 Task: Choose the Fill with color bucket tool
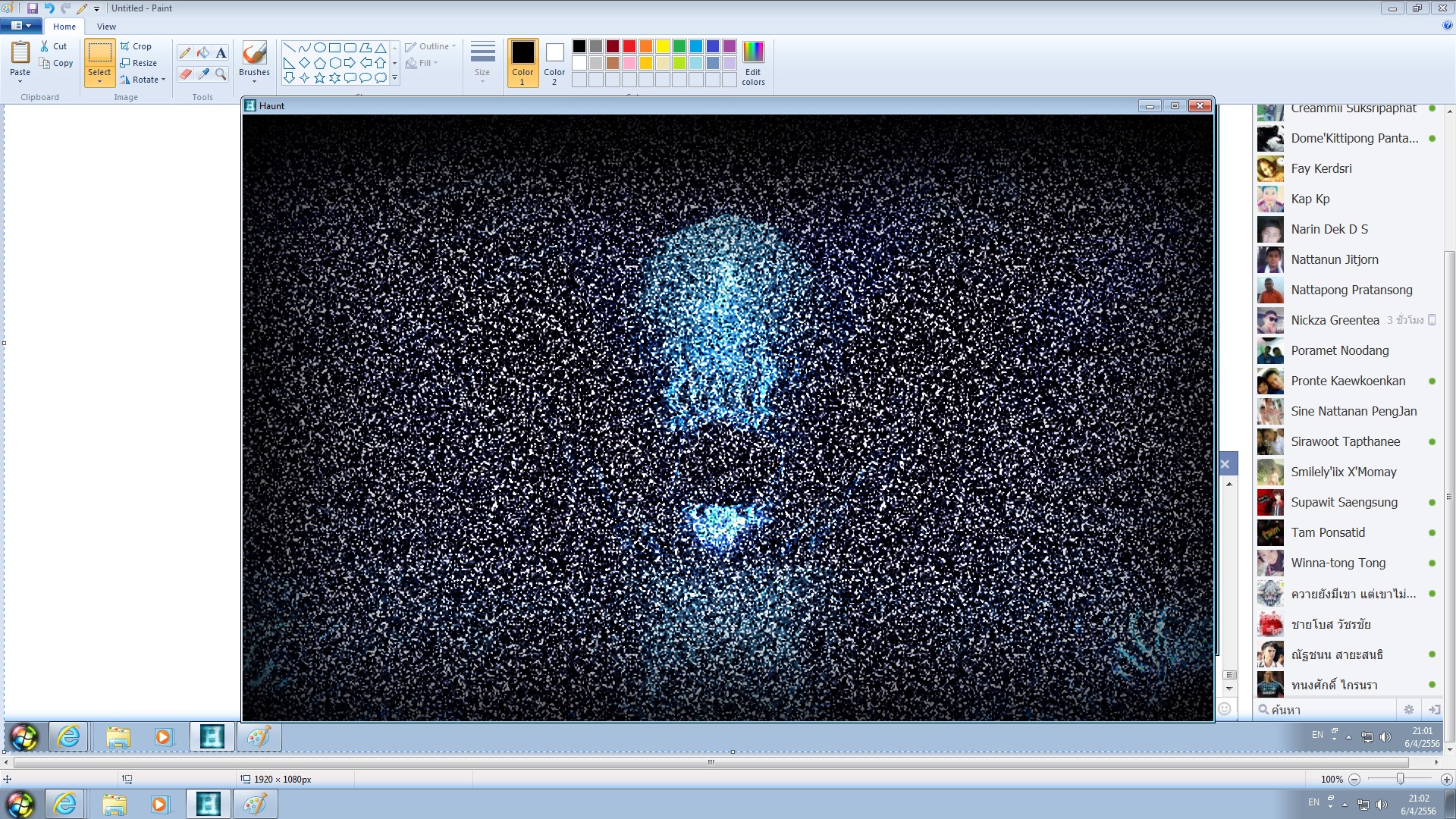203,52
